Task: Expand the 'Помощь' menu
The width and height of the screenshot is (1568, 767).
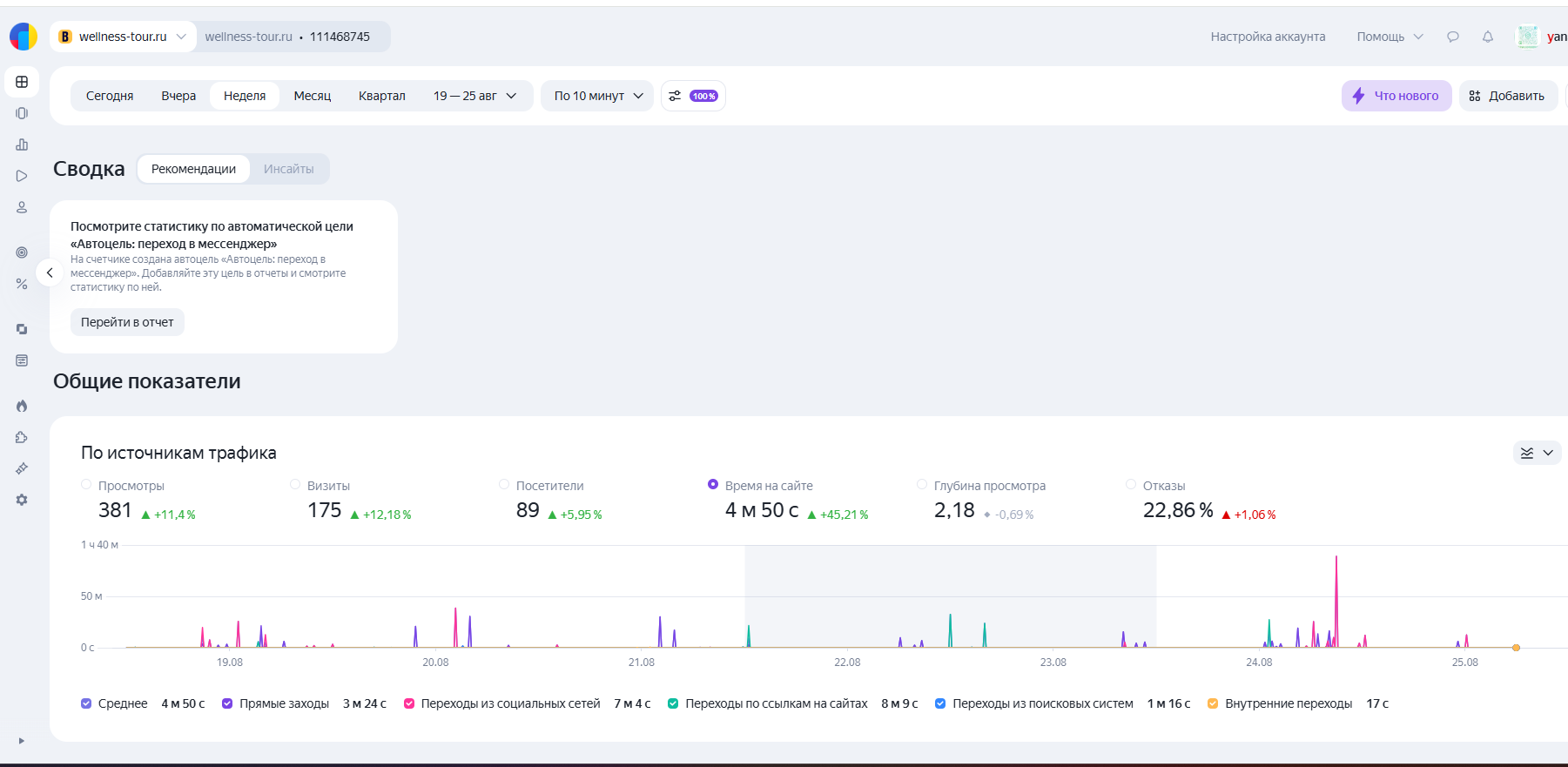Action: point(1390,37)
